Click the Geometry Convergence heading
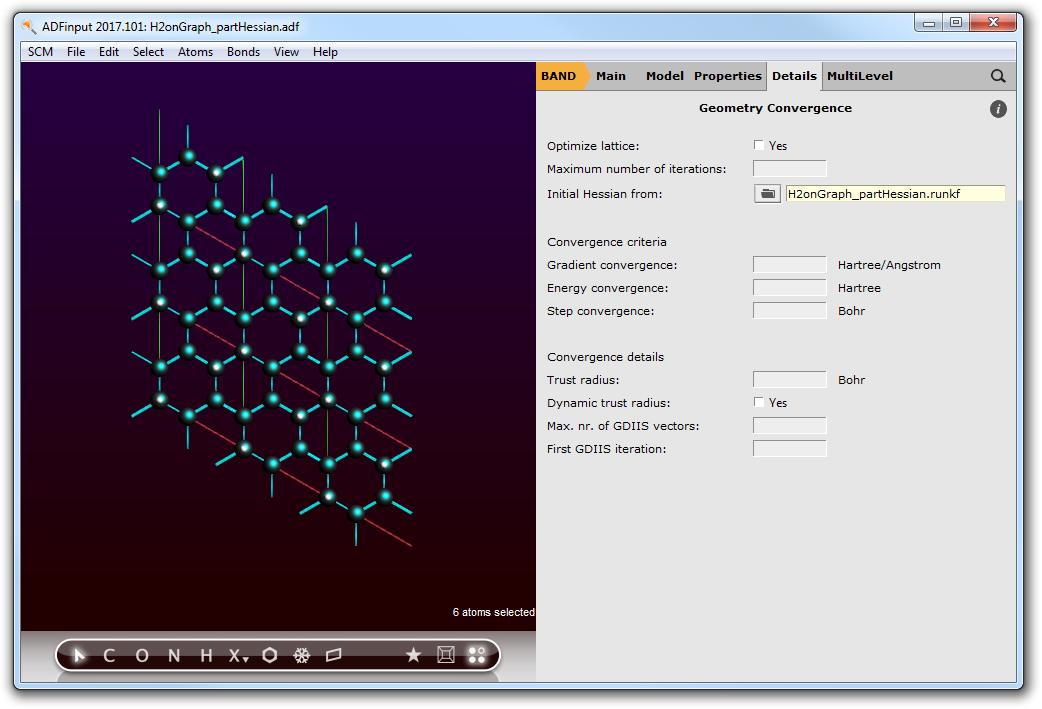The image size is (1042, 709). pyautogui.click(x=775, y=108)
